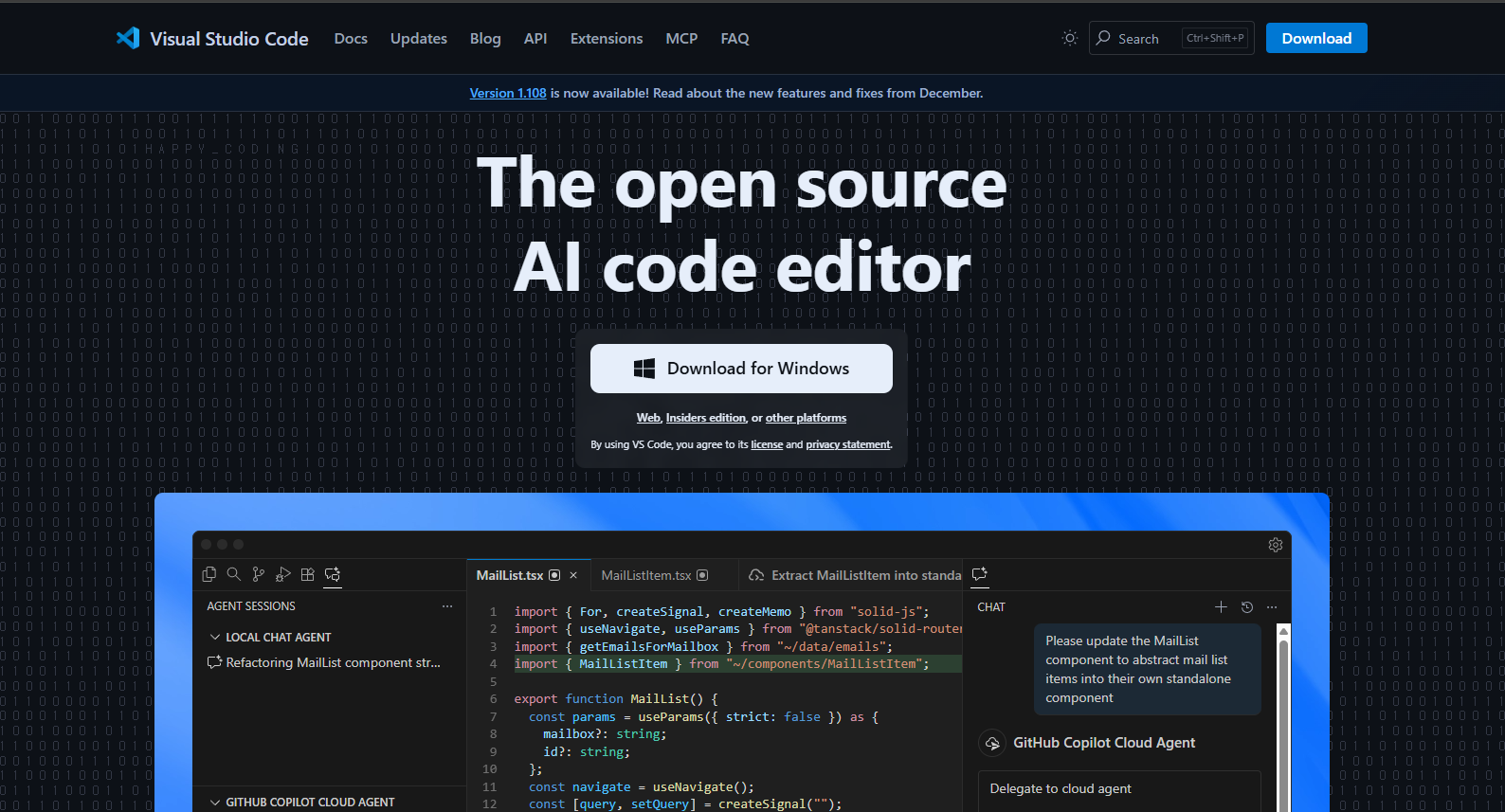1505x812 pixels.
Task: Click the chat panel icon above CHAT
Action: [980, 574]
